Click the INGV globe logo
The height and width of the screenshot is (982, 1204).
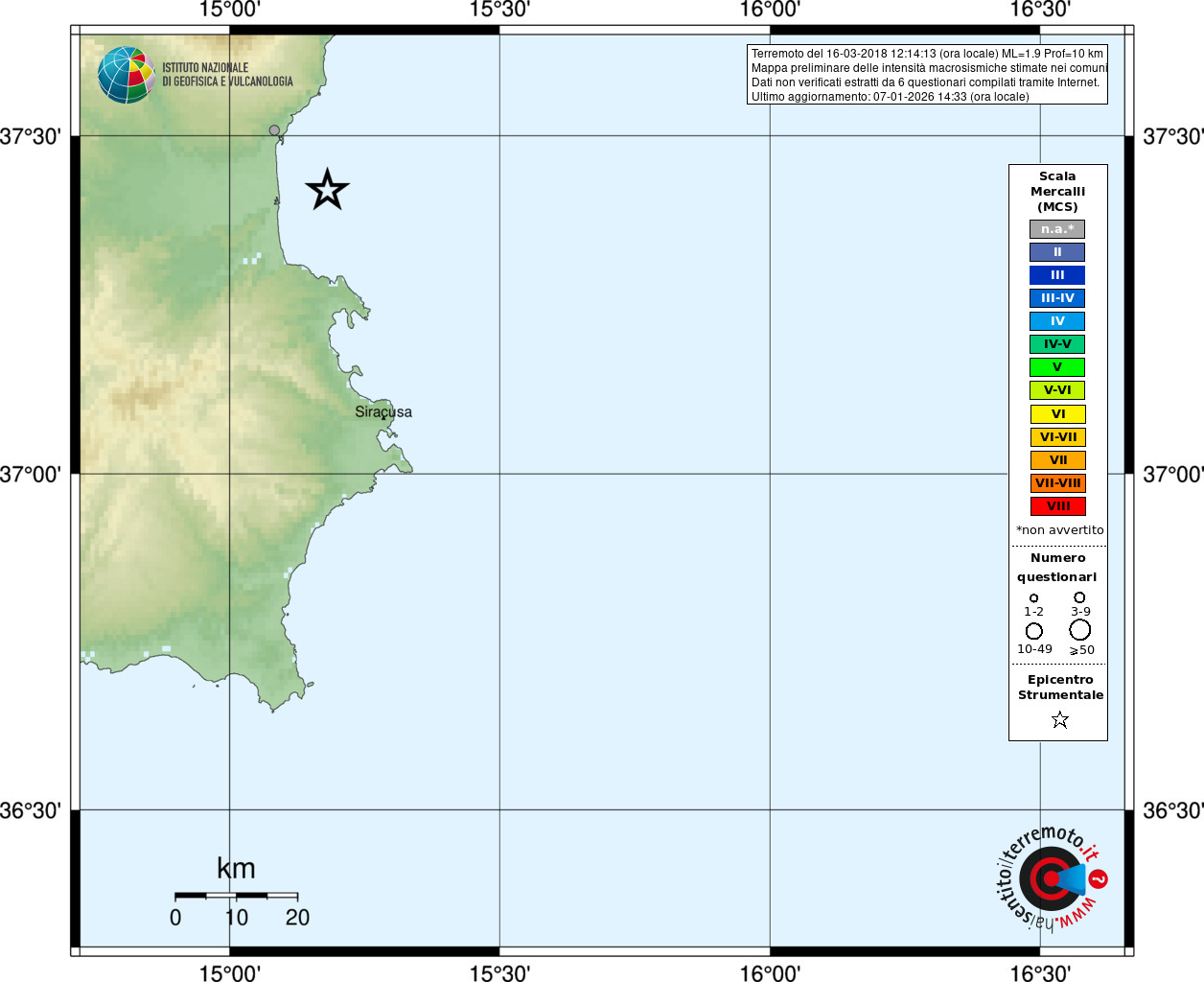pyautogui.click(x=126, y=75)
